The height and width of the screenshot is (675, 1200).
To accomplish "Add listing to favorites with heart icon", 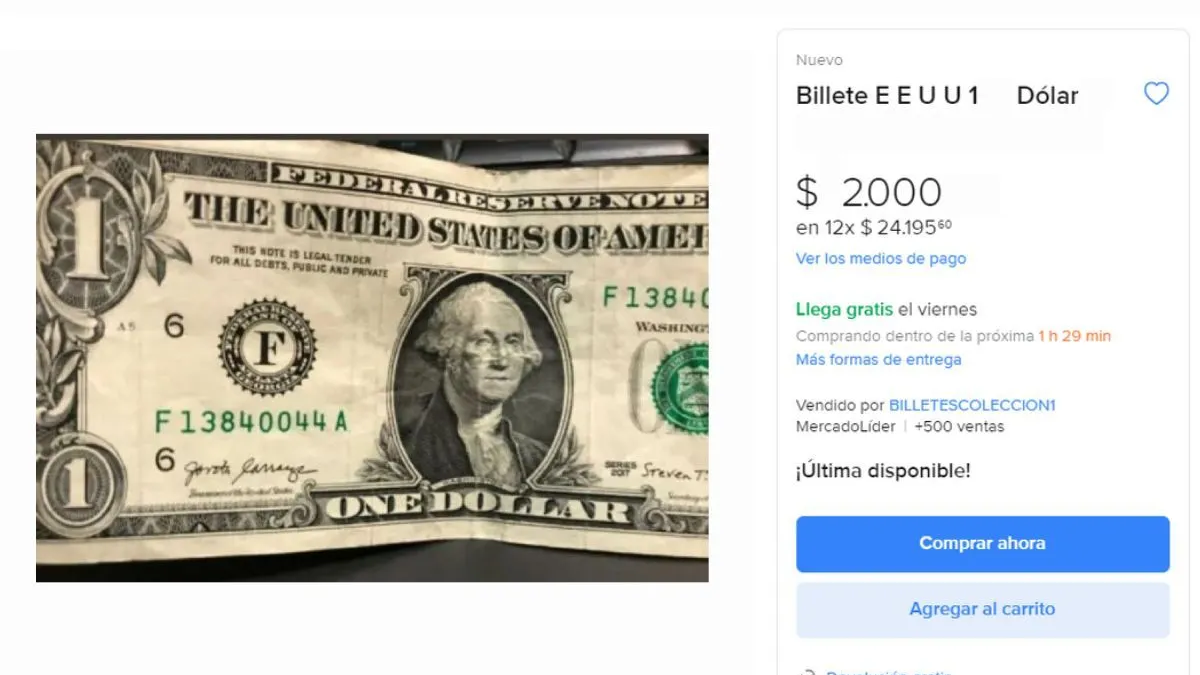I will tap(1156, 94).
